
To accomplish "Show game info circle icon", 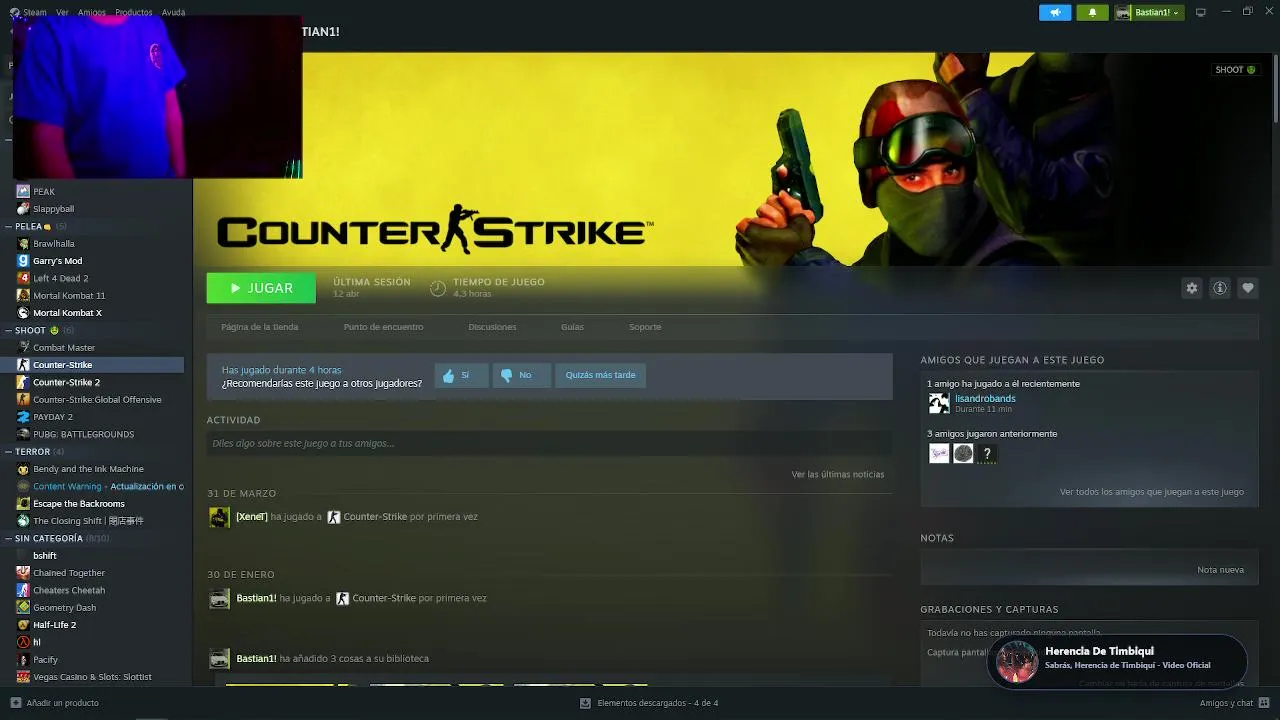I will coord(1220,288).
